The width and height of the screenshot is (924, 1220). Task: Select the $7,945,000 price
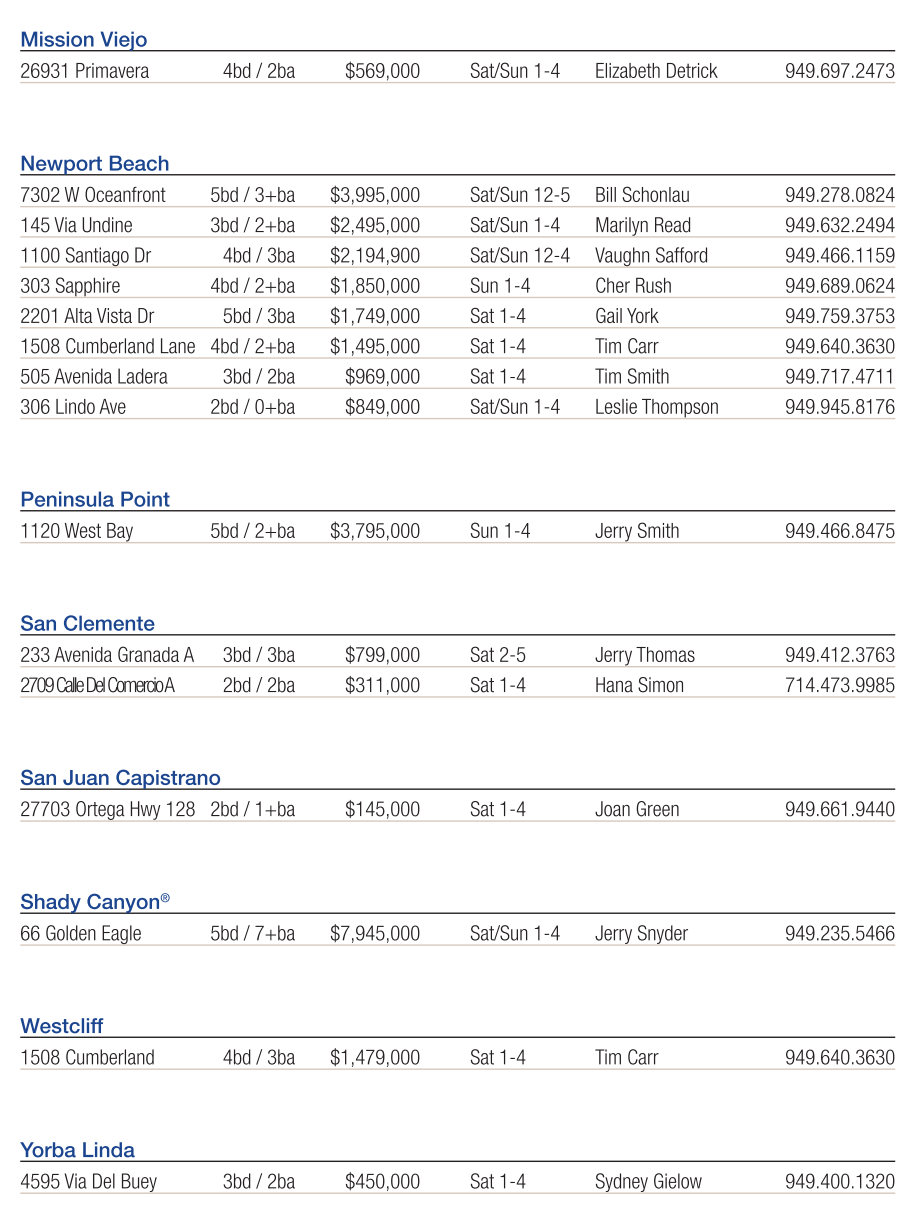coord(375,934)
